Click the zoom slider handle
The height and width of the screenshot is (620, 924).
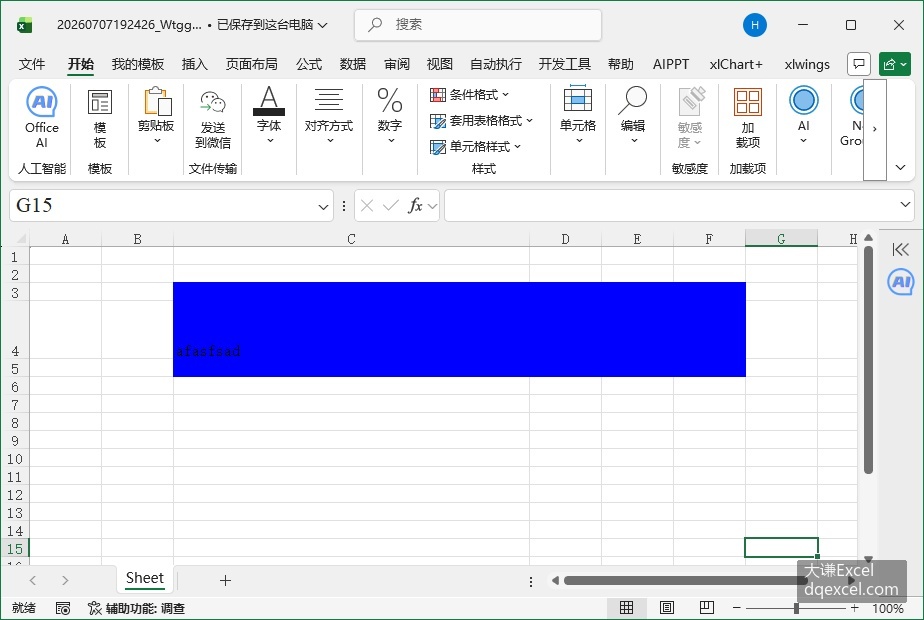796,608
